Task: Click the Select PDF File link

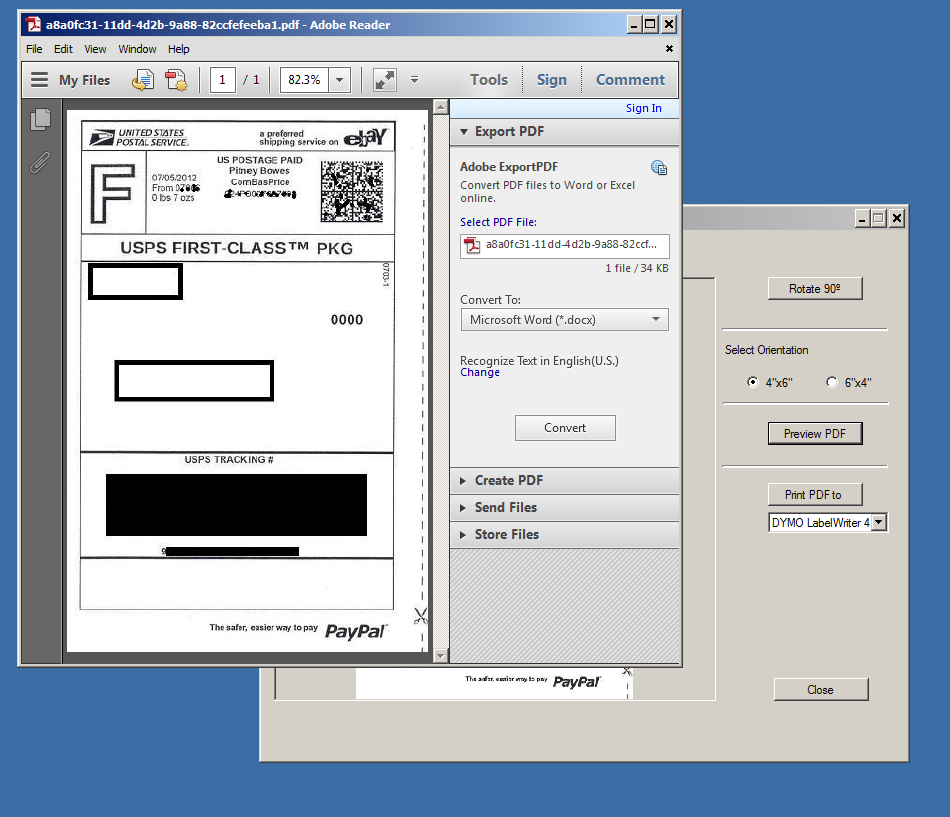Action: [x=498, y=222]
